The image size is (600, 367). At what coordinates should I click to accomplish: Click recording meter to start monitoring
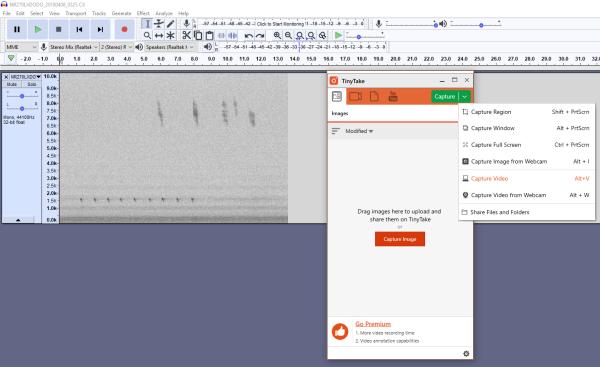(x=281, y=24)
